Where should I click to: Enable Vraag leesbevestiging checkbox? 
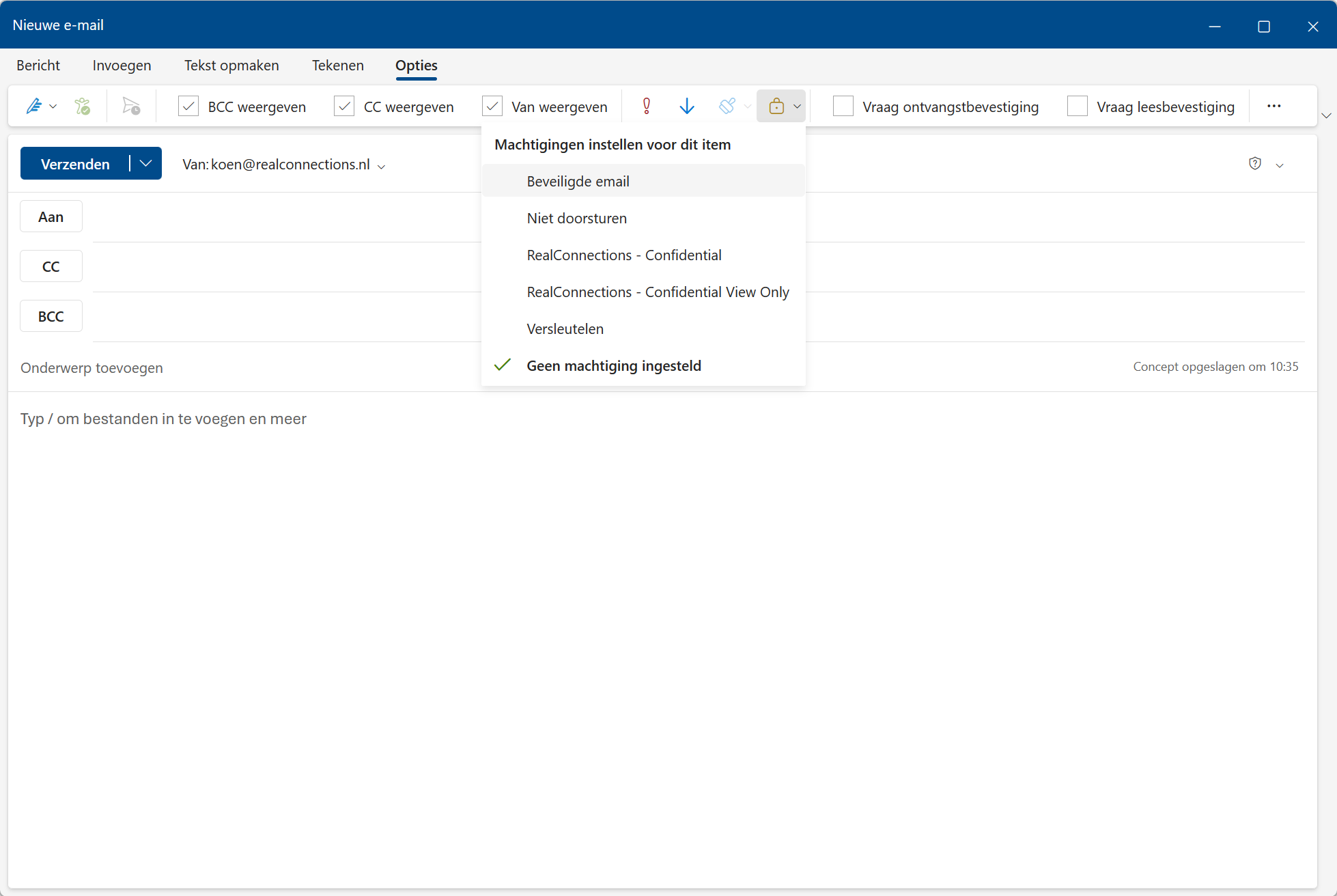1078,107
